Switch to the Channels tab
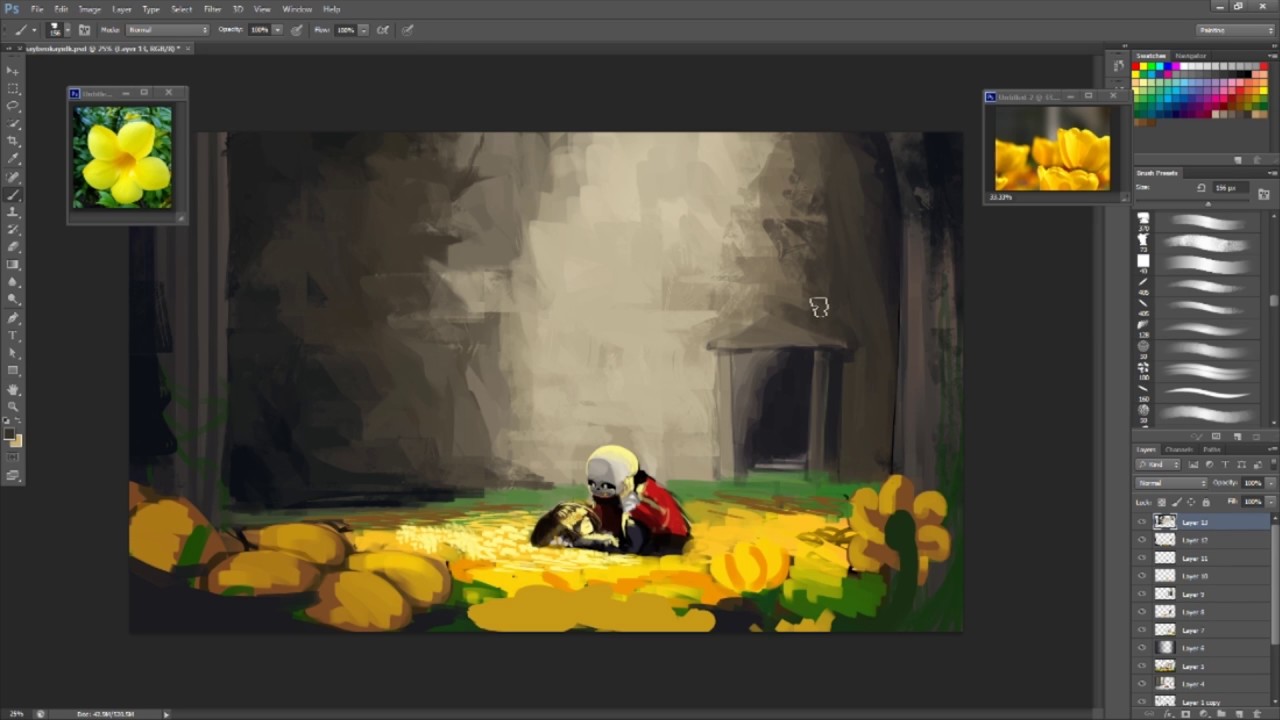The width and height of the screenshot is (1280, 720). (1179, 449)
